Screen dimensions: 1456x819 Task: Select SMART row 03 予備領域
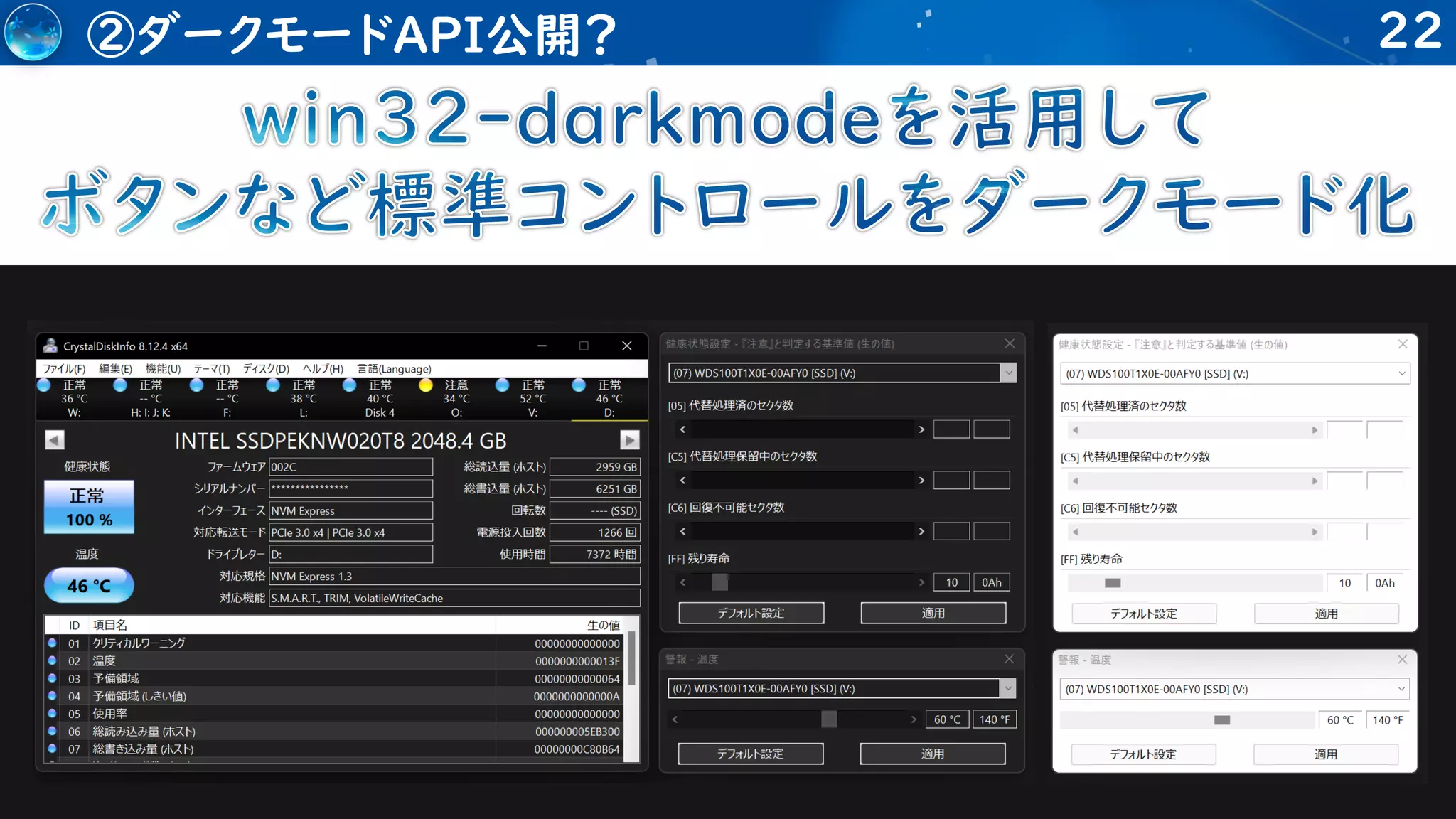[334, 678]
